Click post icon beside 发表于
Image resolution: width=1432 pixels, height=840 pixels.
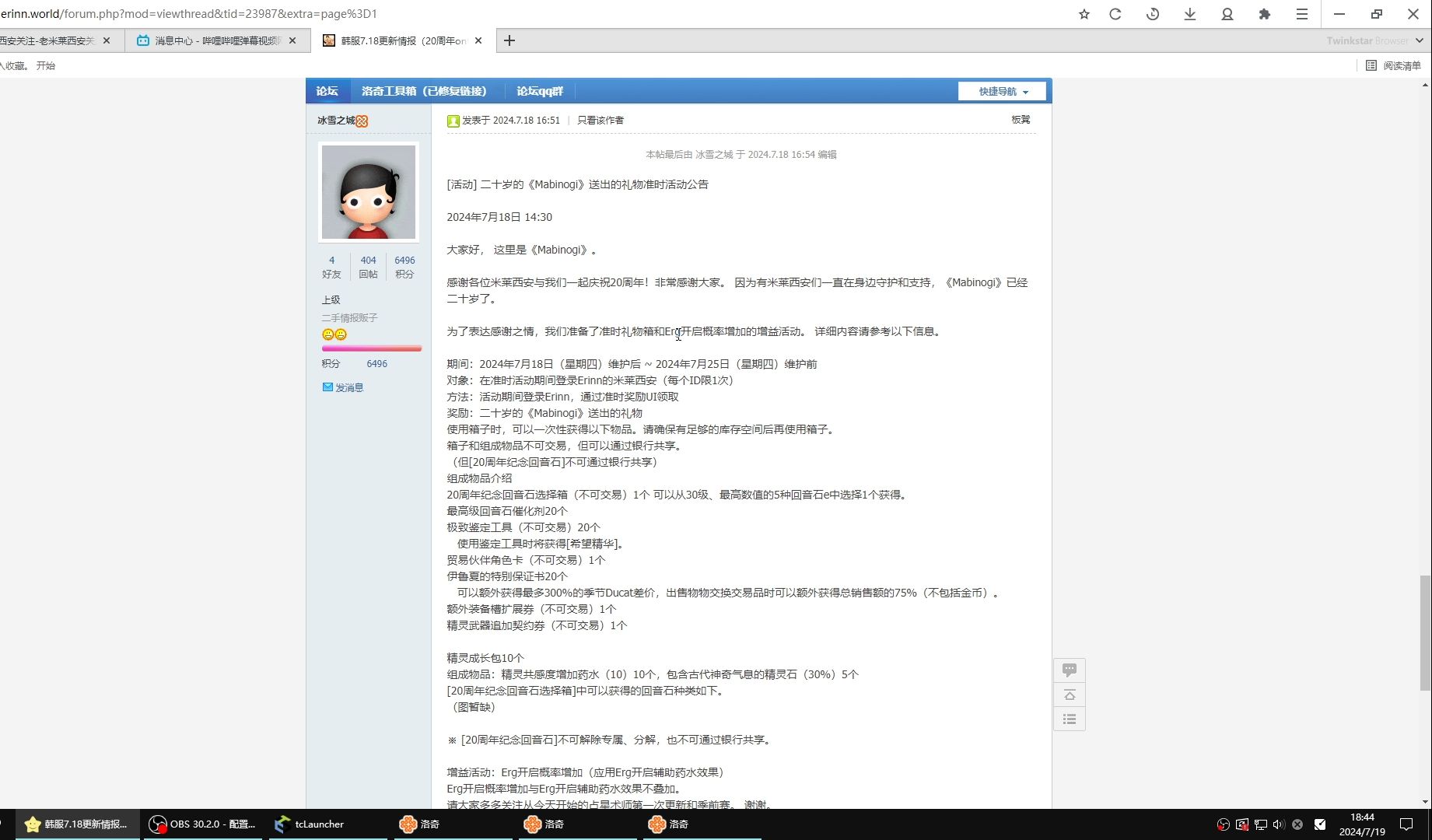pos(453,121)
